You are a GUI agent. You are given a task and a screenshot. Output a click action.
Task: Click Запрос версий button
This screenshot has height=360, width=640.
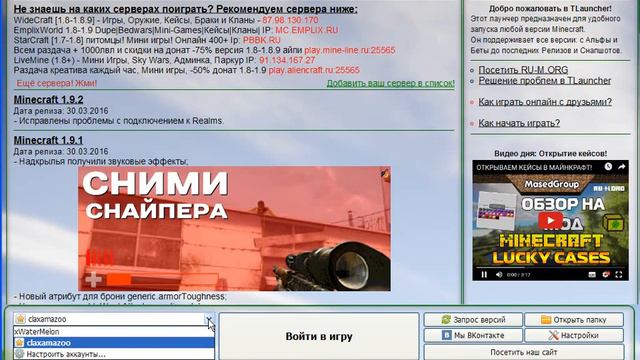point(473,320)
